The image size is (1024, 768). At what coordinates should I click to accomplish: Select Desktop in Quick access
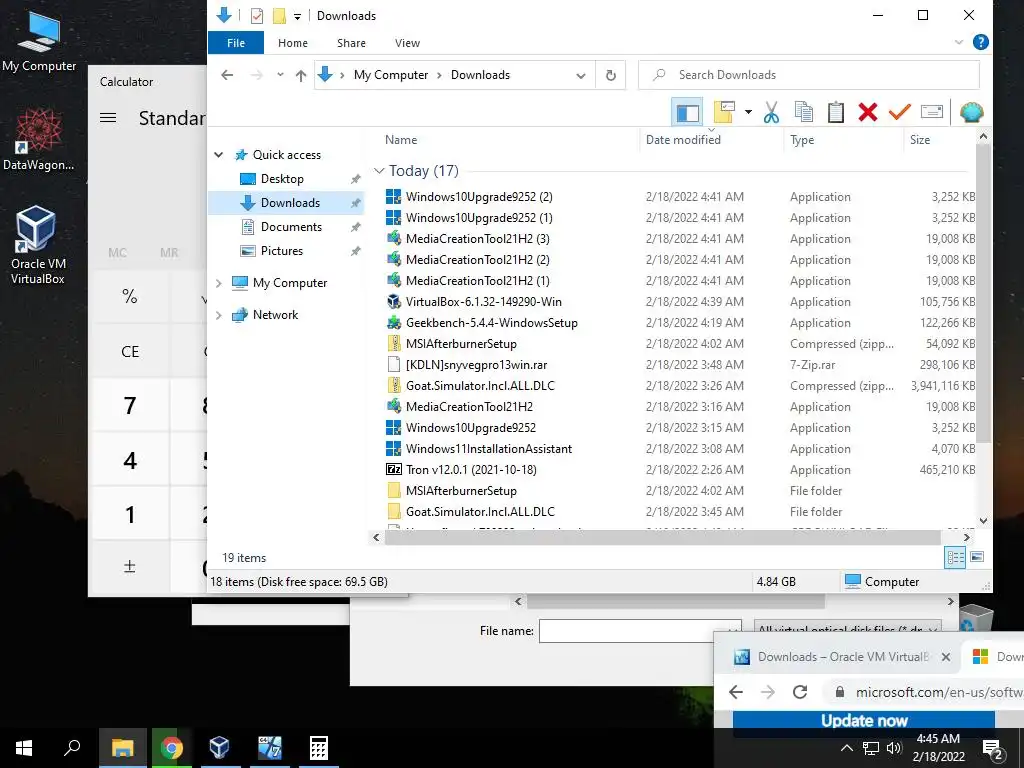pos(281,179)
